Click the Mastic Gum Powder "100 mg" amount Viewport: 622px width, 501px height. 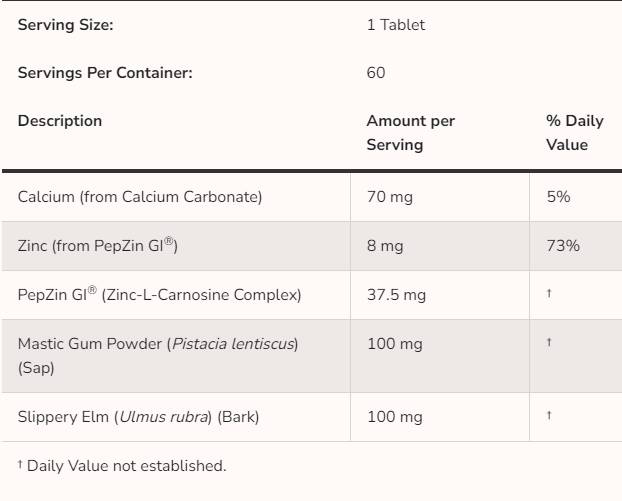click(x=395, y=344)
